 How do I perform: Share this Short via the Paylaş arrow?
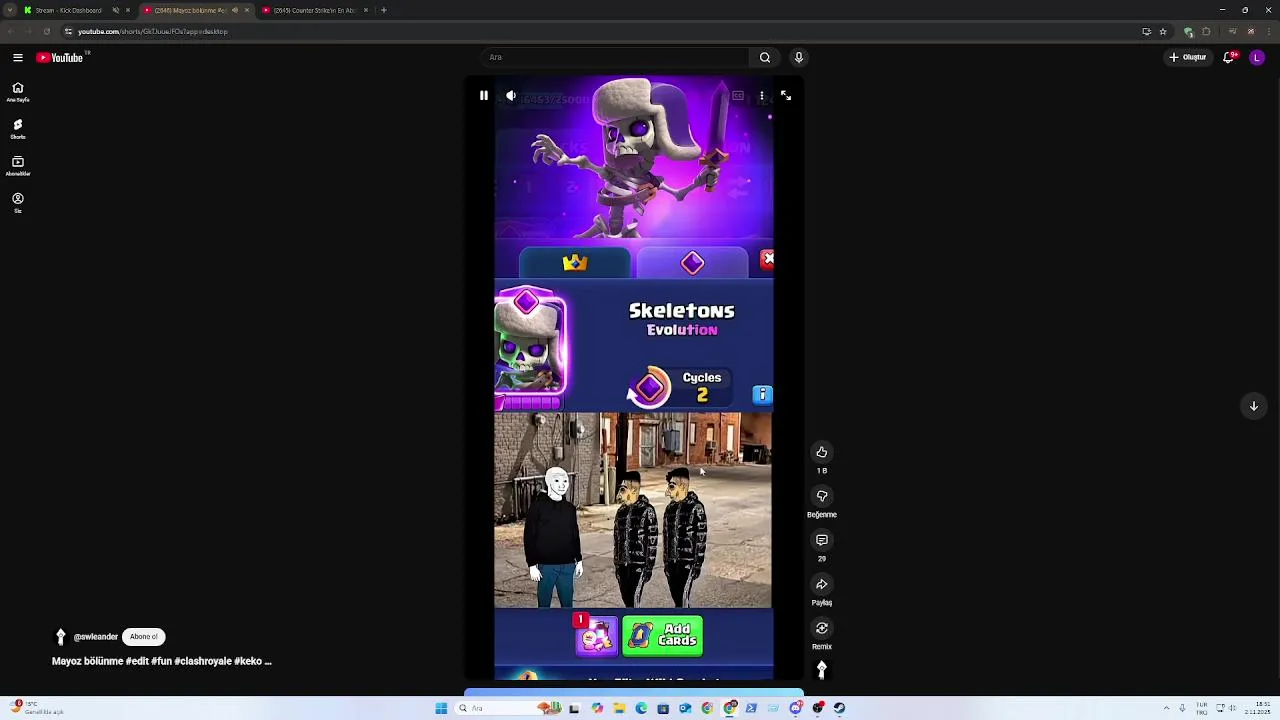pos(822,584)
